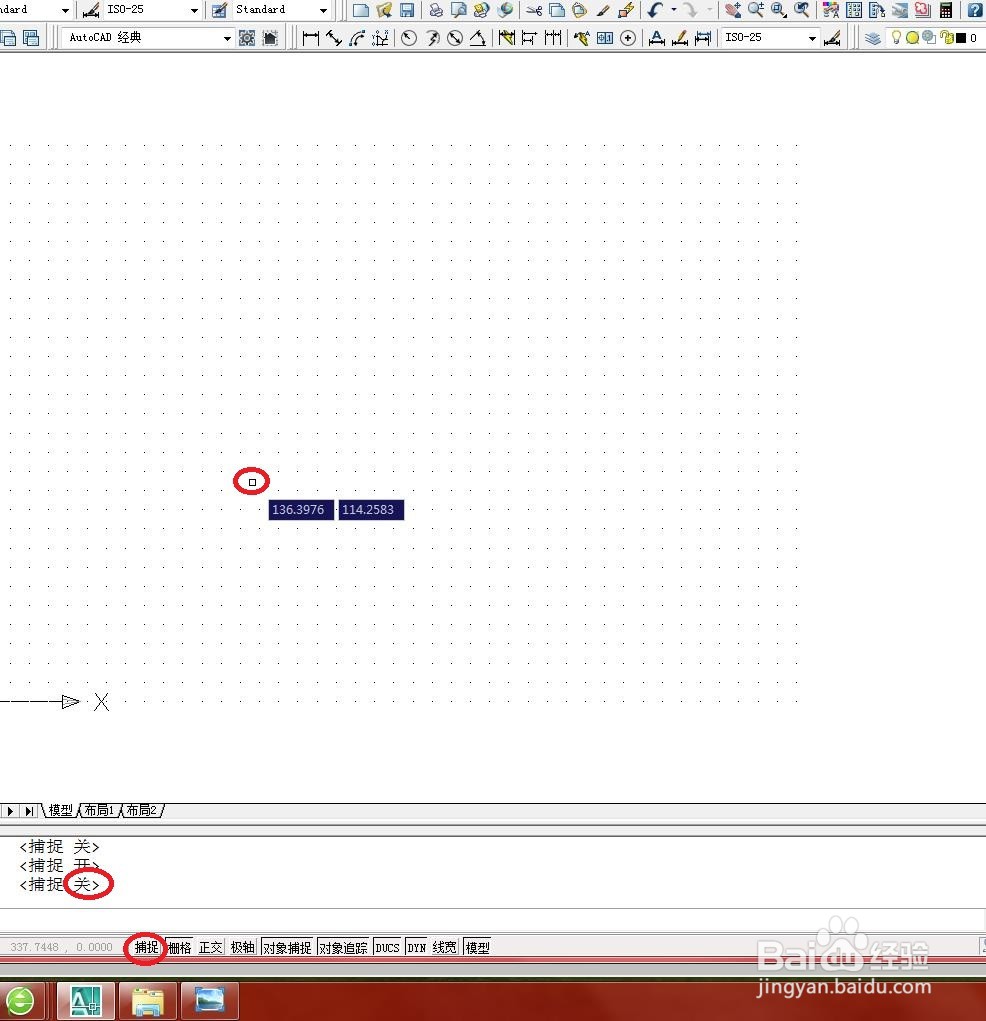Image resolution: width=986 pixels, height=1021 pixels.
Task: Open Workspace Settings gear icon
Action: click(247, 38)
